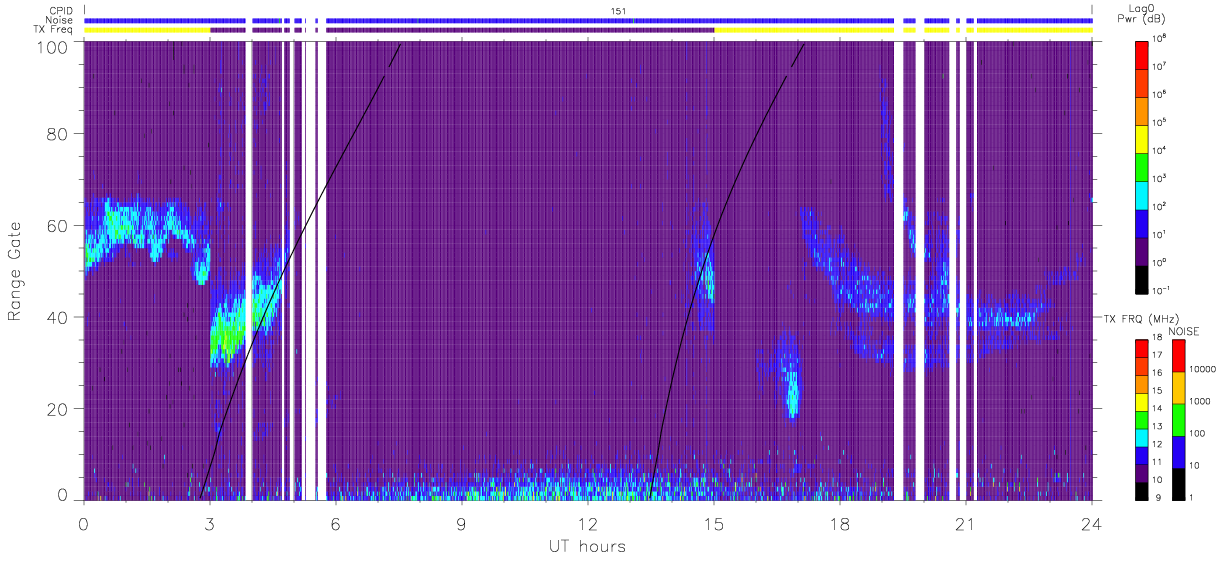Viewport: 1228px width, 567px height.
Task: Select the UT hours axis title
Action: click(587, 546)
